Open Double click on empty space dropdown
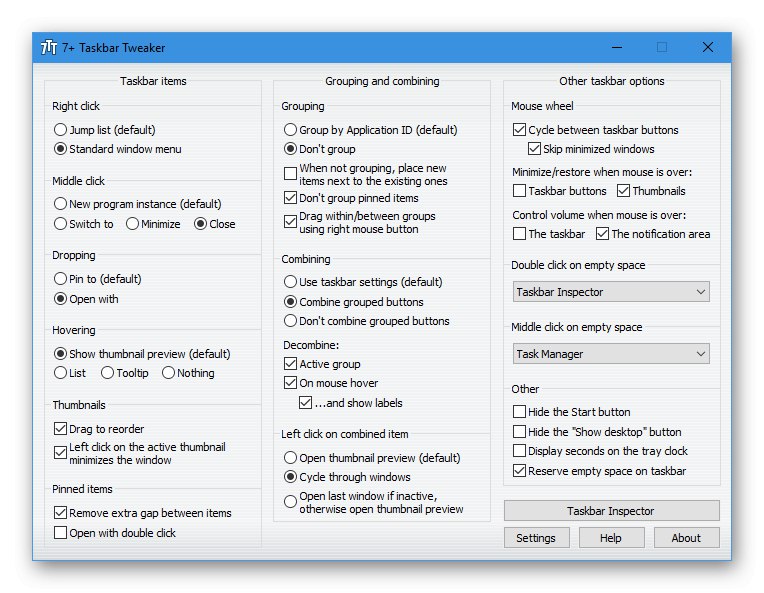Viewport: 764px width, 593px height. (x=611, y=292)
